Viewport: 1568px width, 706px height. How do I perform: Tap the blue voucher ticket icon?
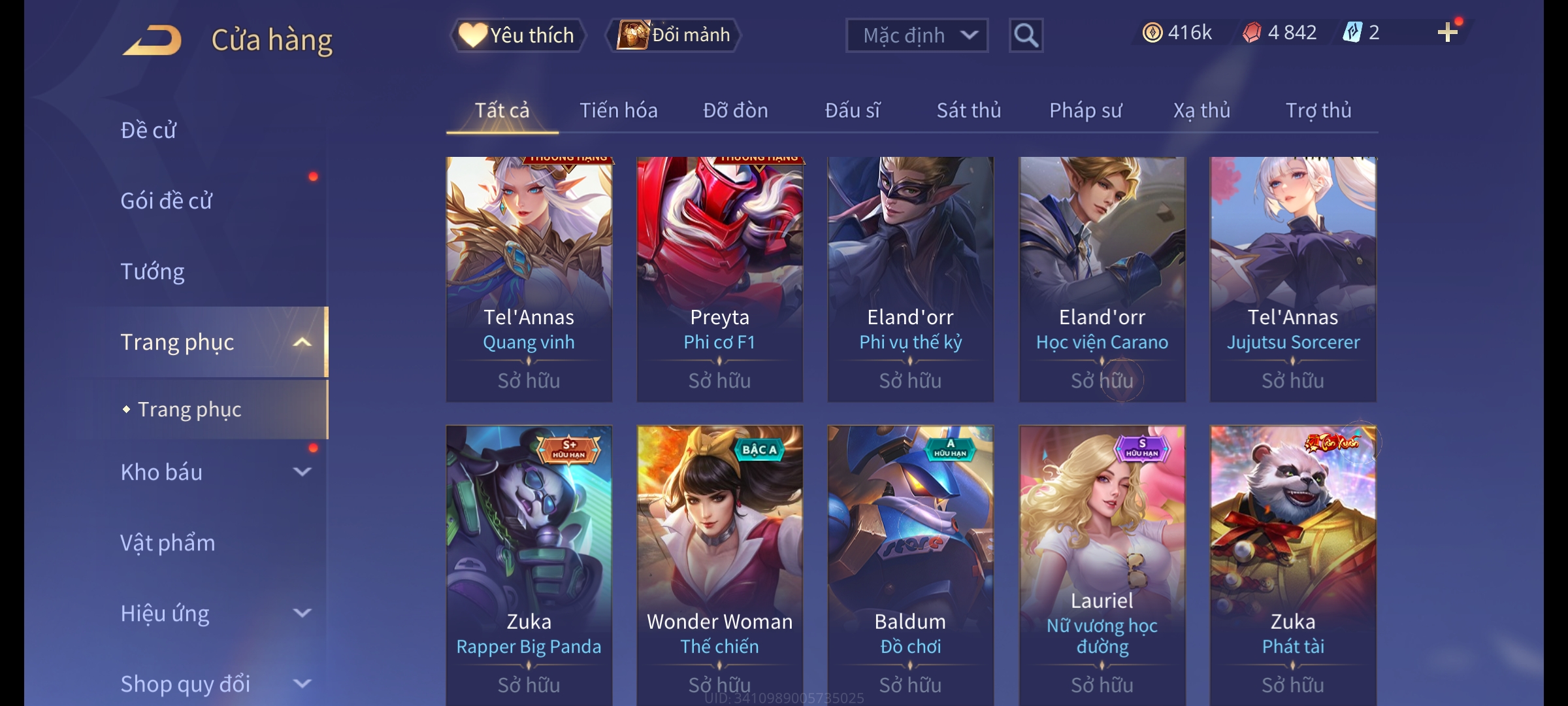click(1352, 33)
